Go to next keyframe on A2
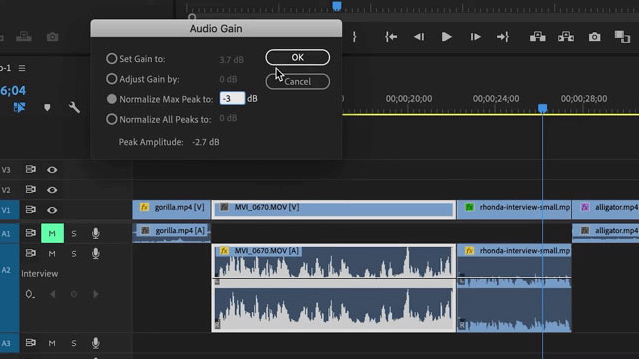This screenshot has height=361, width=639. click(96, 294)
